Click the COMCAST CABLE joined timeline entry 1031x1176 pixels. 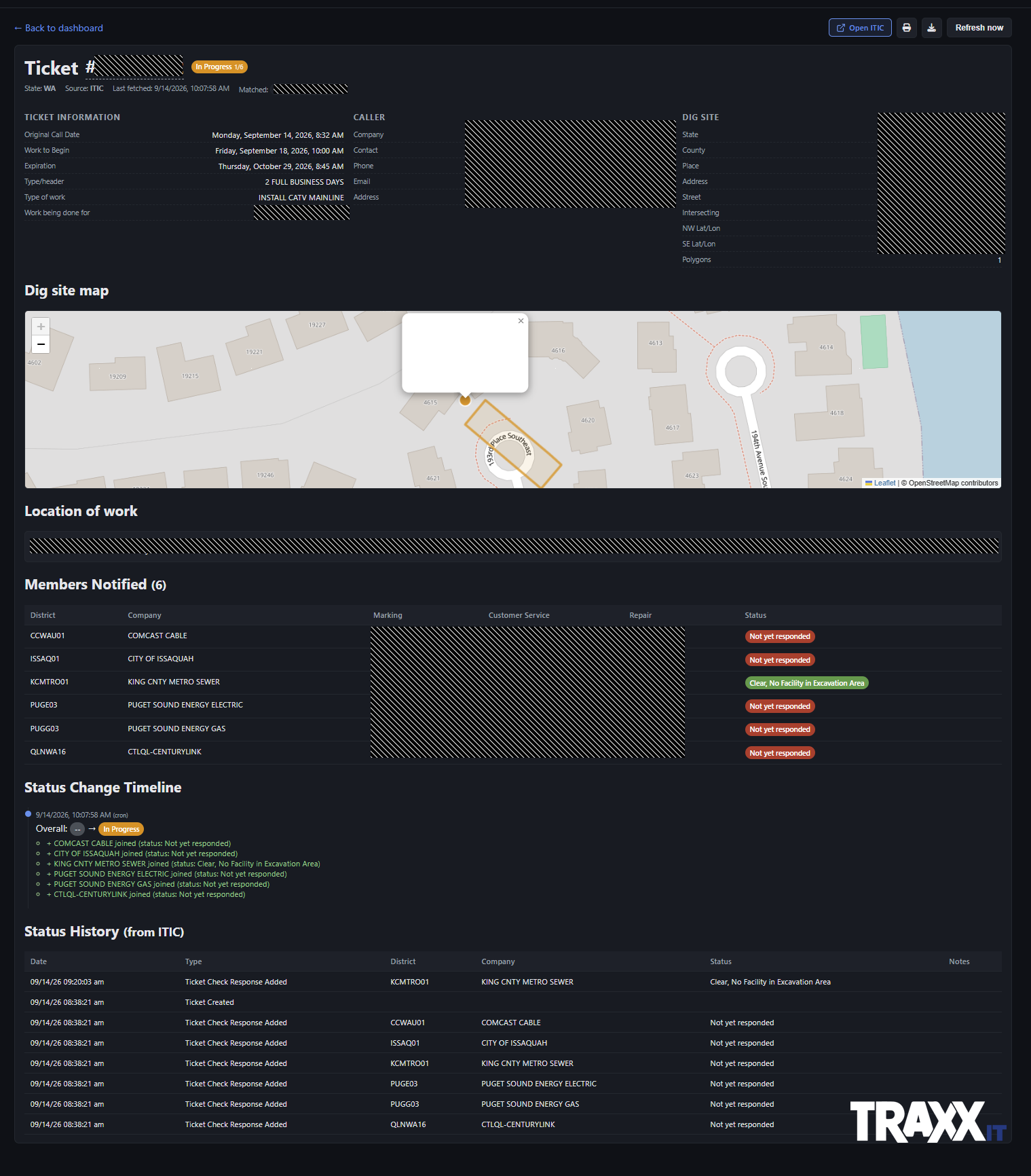coord(138,843)
